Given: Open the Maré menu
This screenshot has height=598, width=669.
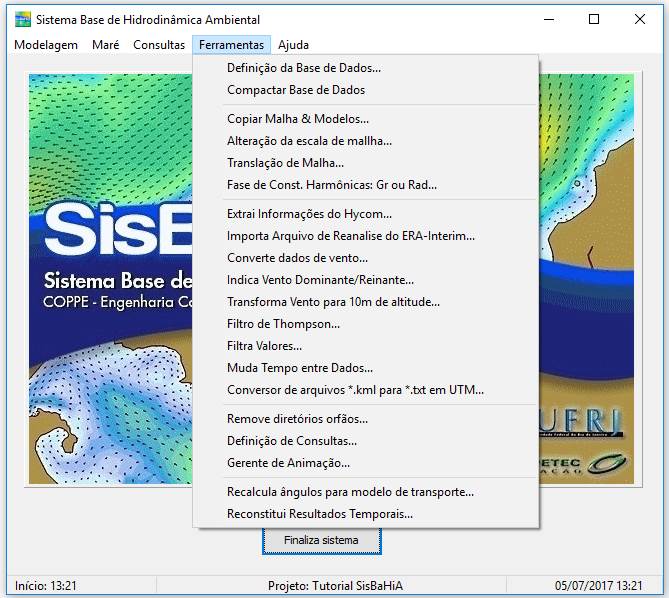Looking at the screenshot, I should 105,45.
